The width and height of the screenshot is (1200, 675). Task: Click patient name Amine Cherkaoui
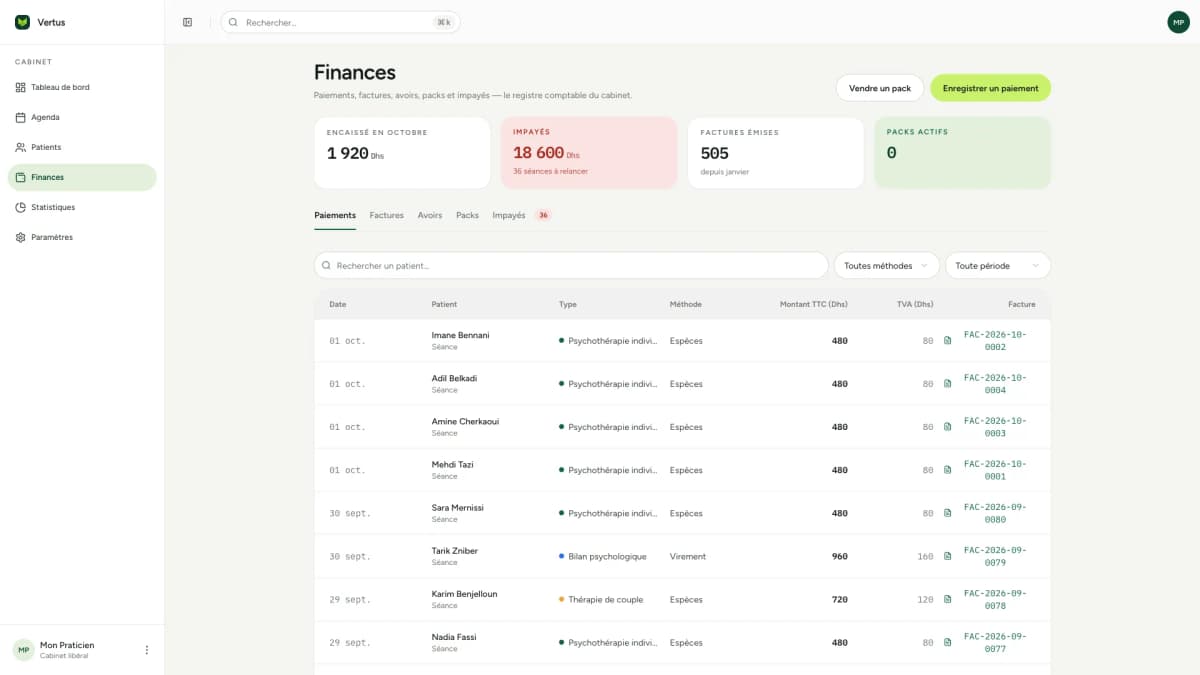coord(465,421)
